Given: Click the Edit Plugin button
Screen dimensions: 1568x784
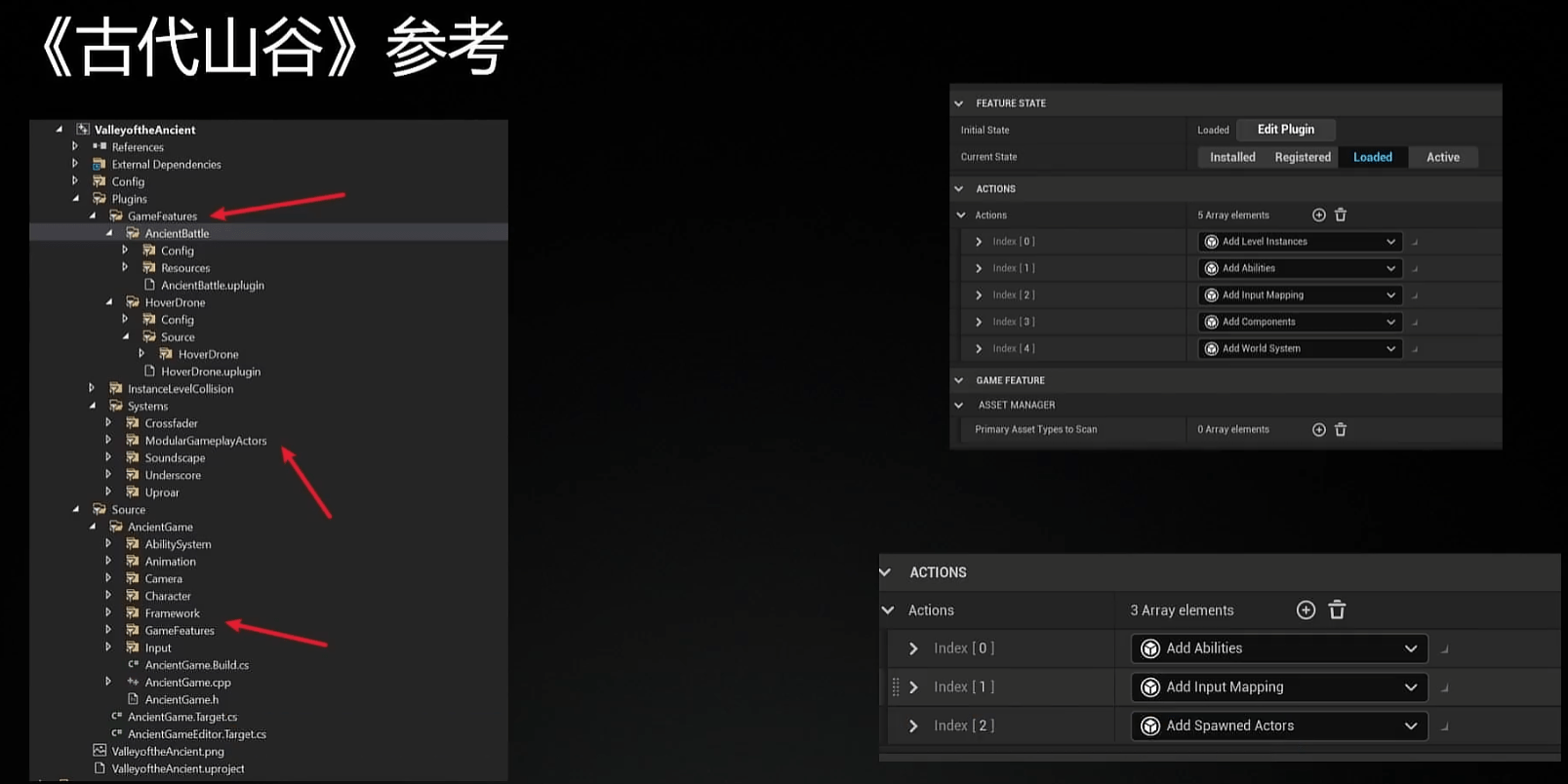Looking at the screenshot, I should 1285,130.
